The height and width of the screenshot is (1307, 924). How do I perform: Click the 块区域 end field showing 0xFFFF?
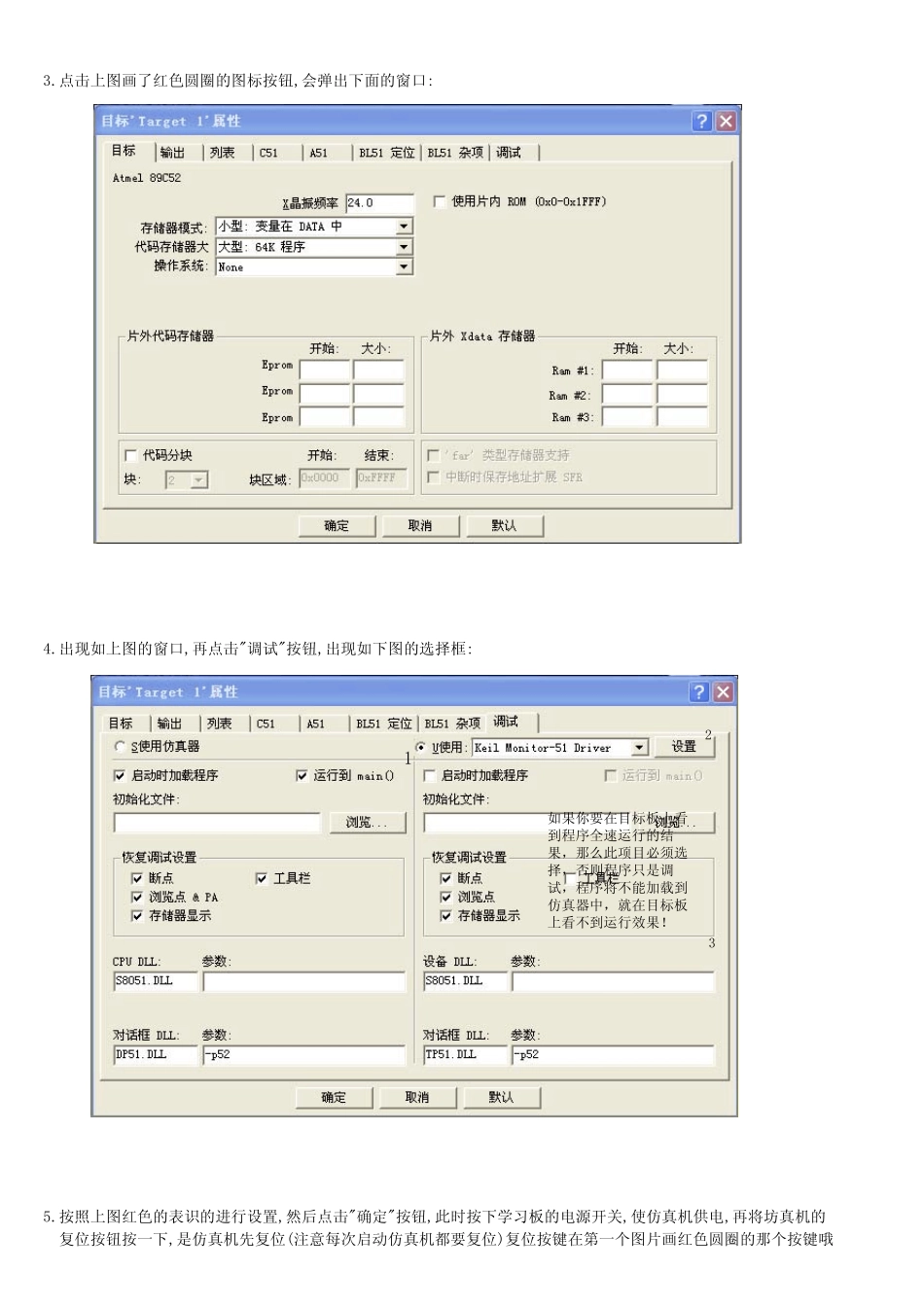tap(380, 478)
